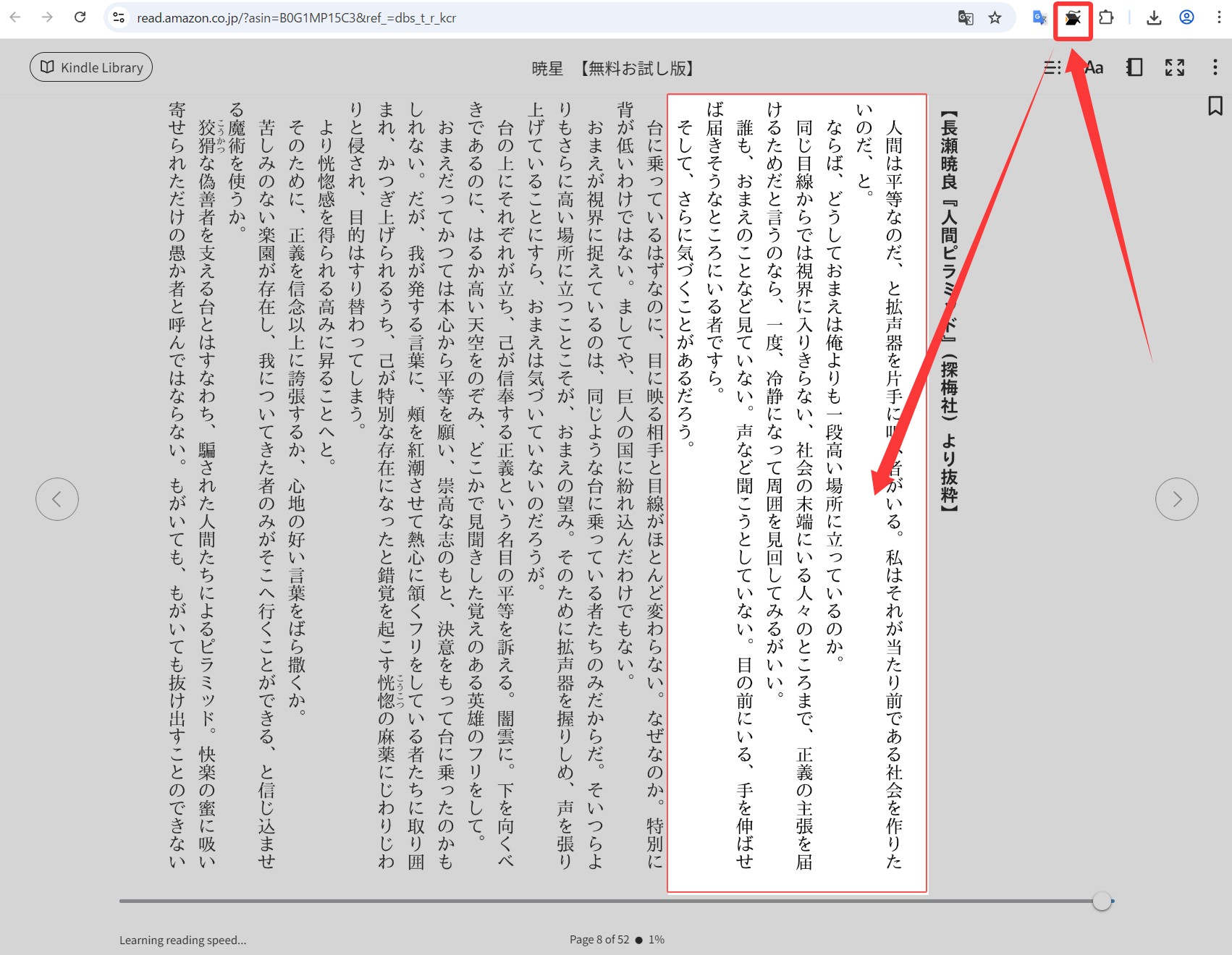Click the reading progress slider handle
1232x955 pixels.
(x=1102, y=901)
